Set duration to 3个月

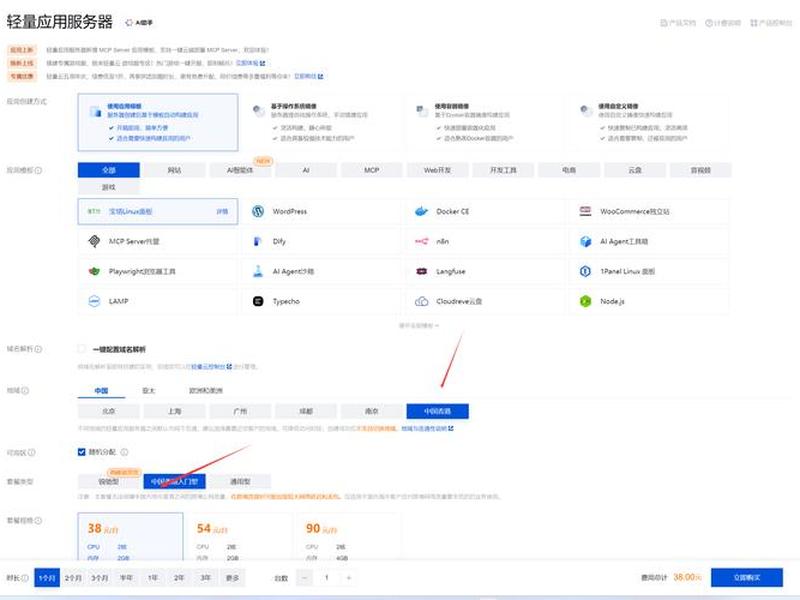[99, 578]
